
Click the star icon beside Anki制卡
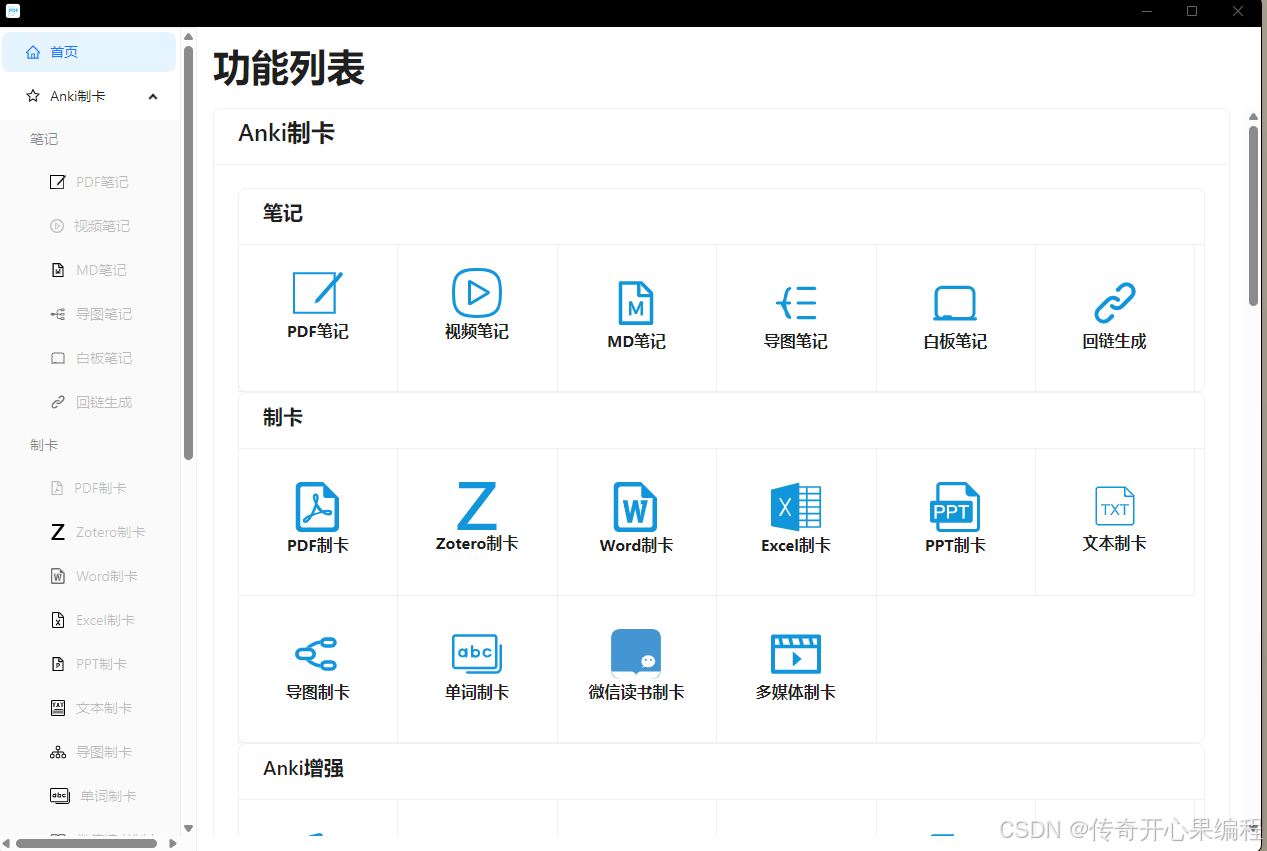click(33, 96)
